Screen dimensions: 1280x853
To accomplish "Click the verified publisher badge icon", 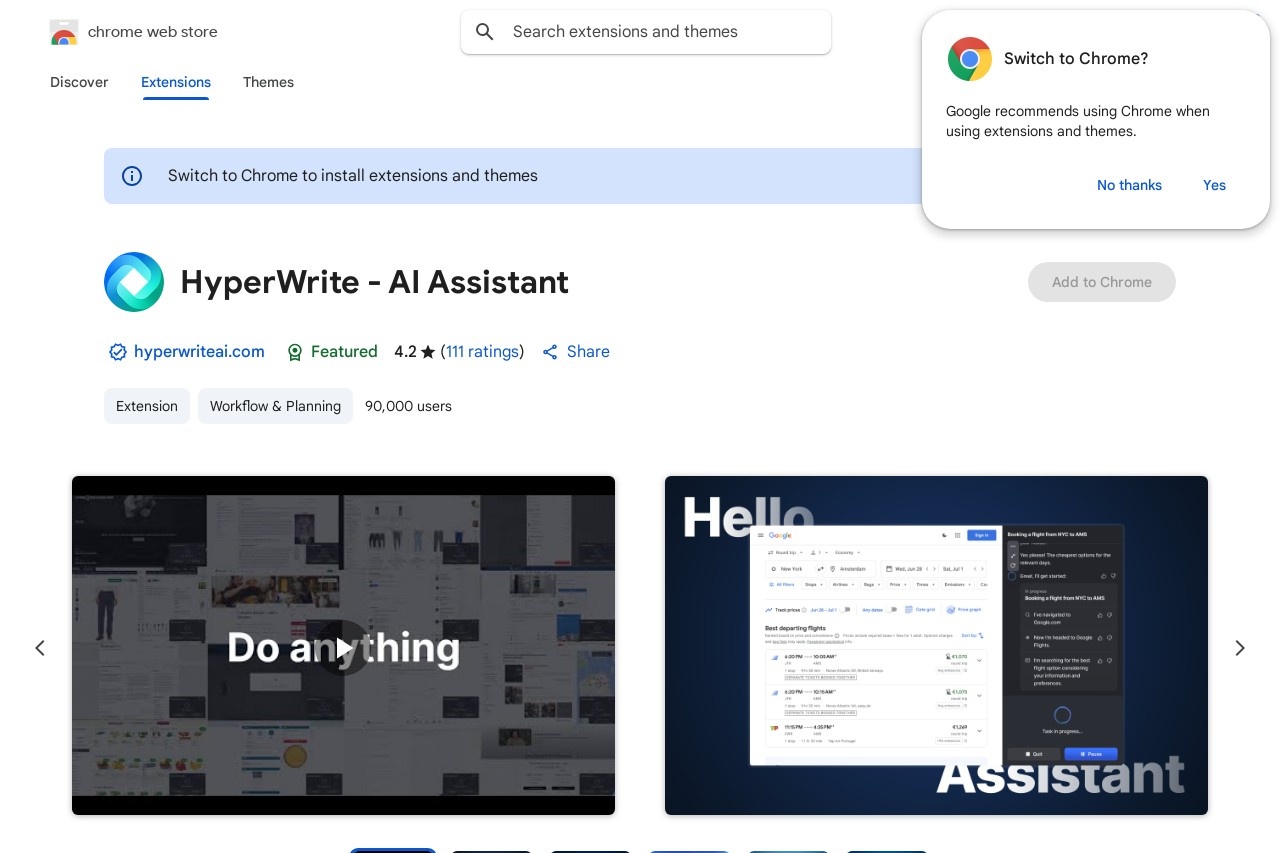I will (118, 352).
